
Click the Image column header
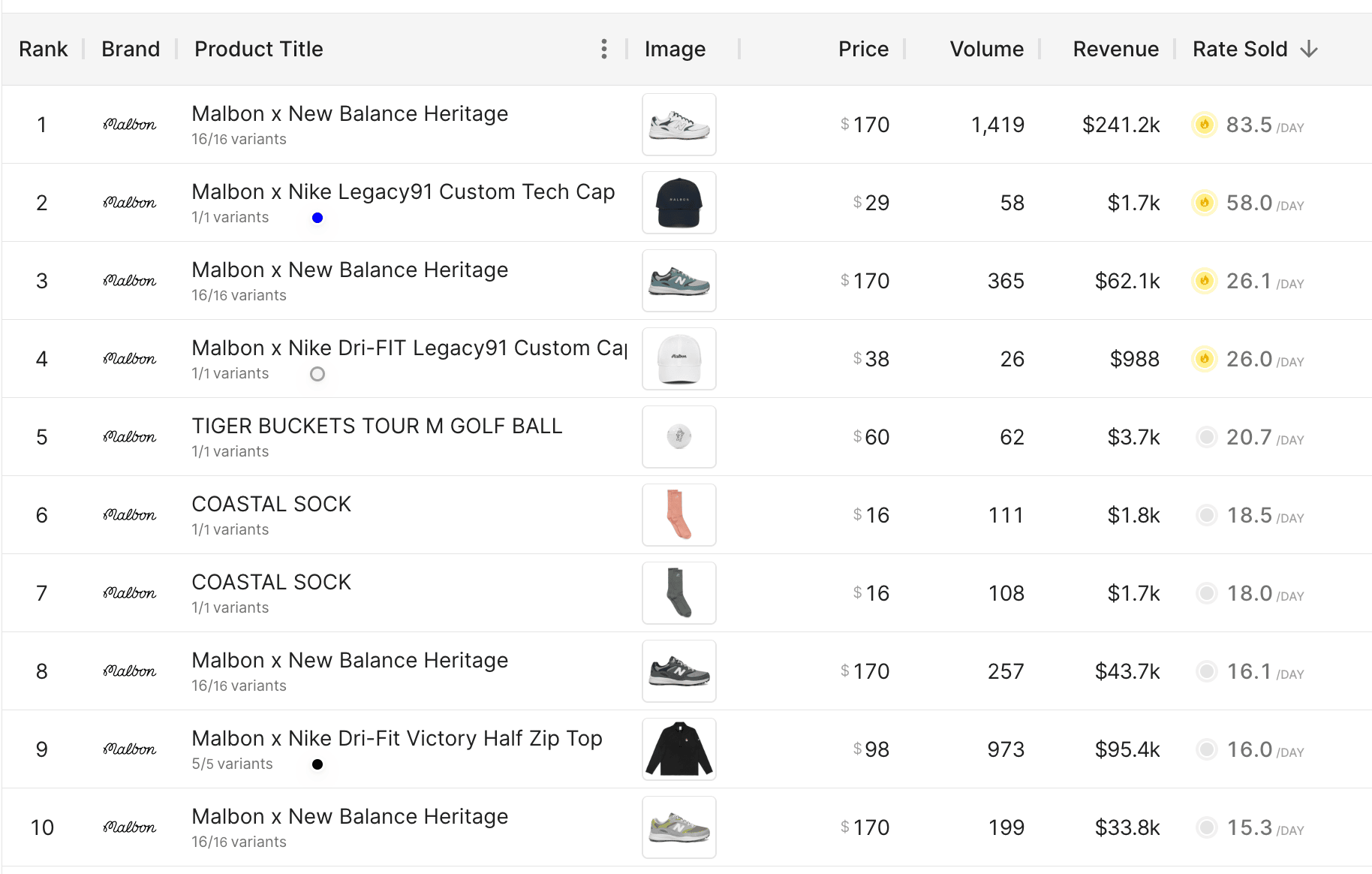pos(675,50)
